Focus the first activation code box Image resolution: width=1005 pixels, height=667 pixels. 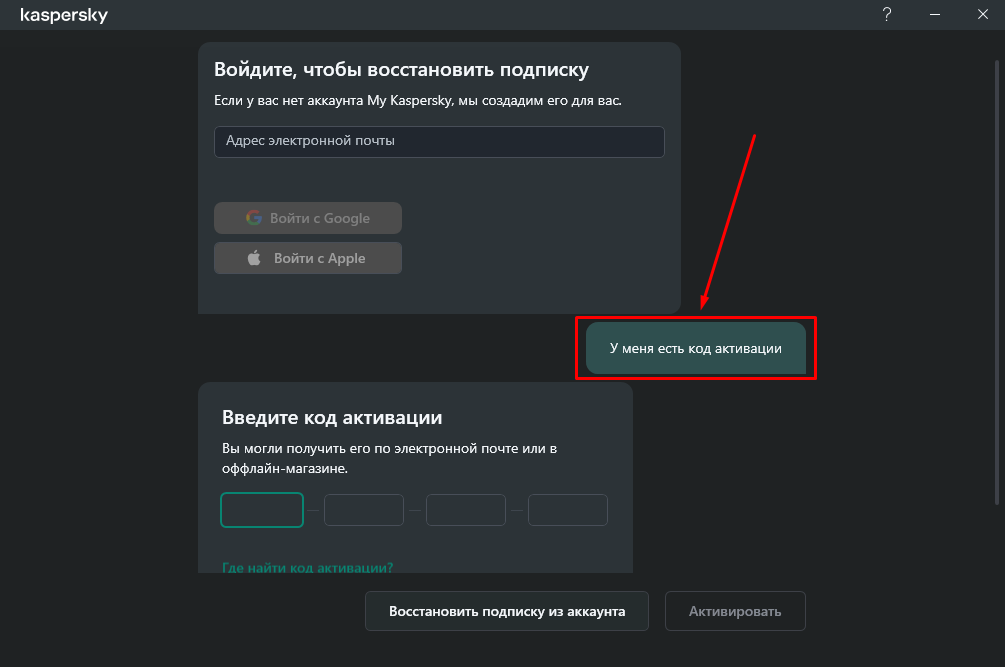[x=262, y=510]
